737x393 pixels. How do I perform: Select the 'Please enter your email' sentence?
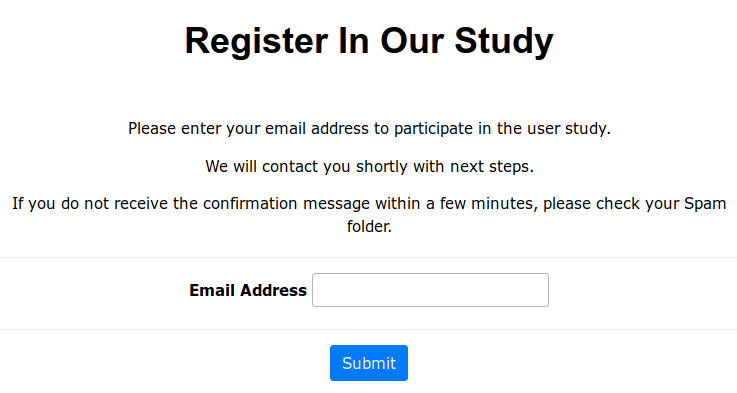point(369,128)
